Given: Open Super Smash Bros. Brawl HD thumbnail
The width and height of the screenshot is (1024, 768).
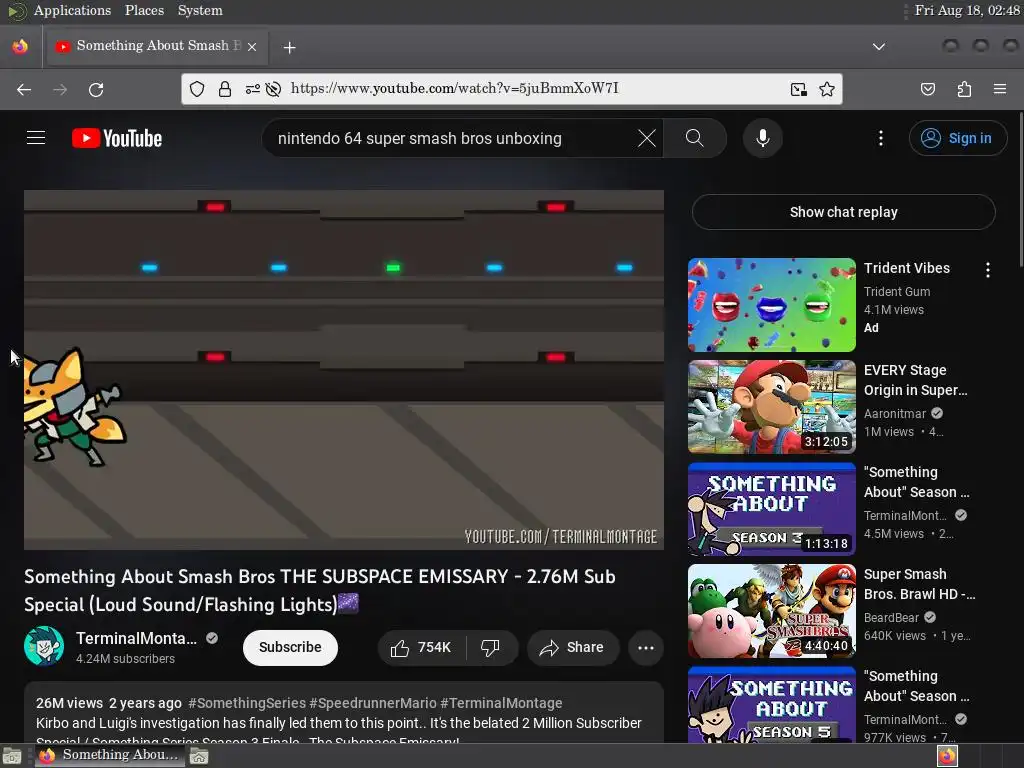Looking at the screenshot, I should point(772,611).
